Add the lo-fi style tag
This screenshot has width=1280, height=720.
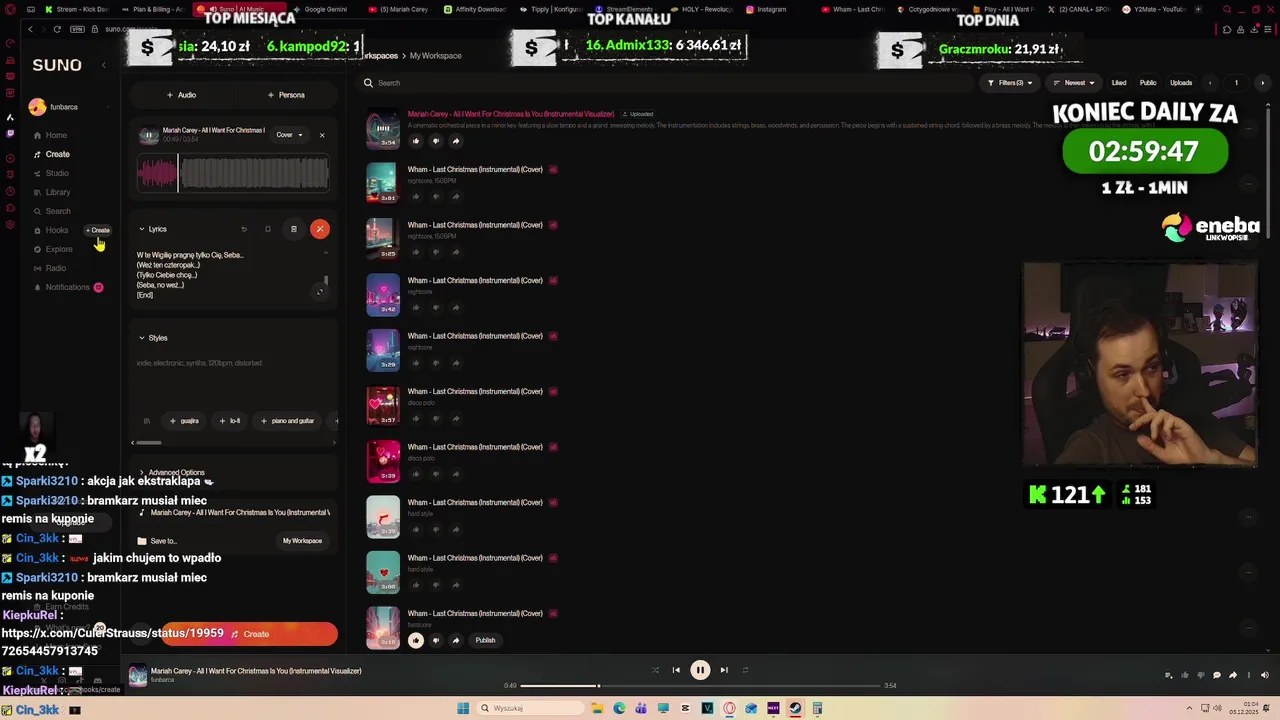pos(230,421)
